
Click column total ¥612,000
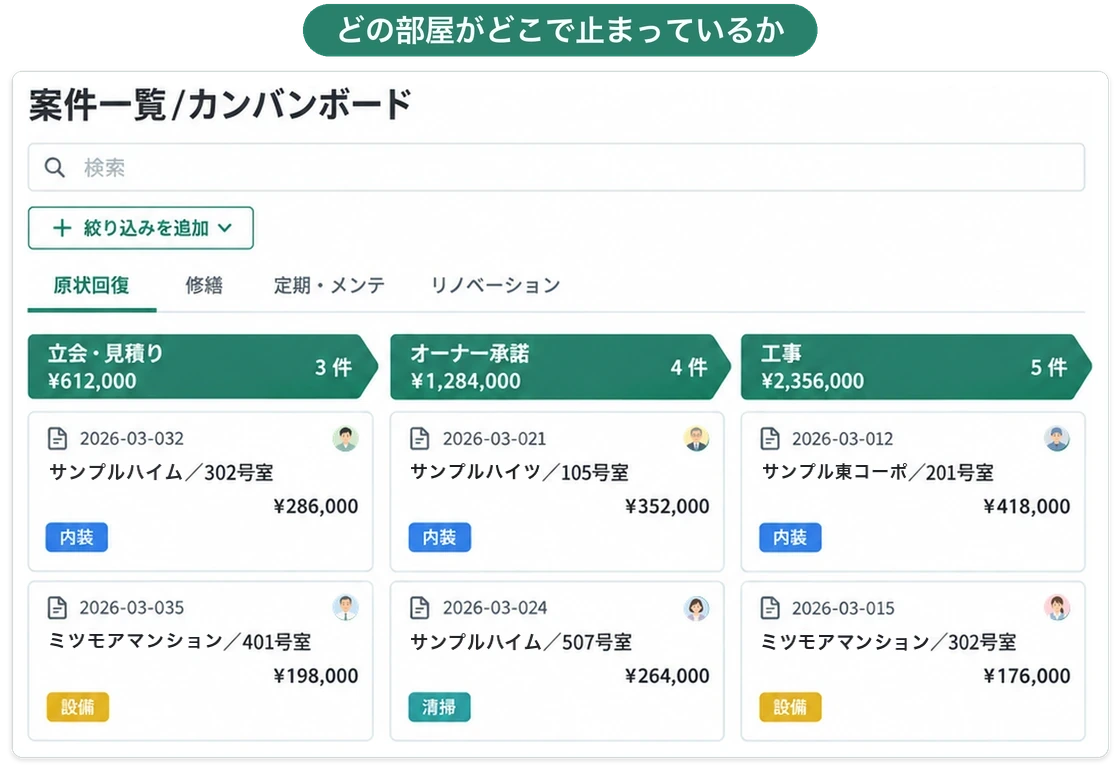pos(92,381)
